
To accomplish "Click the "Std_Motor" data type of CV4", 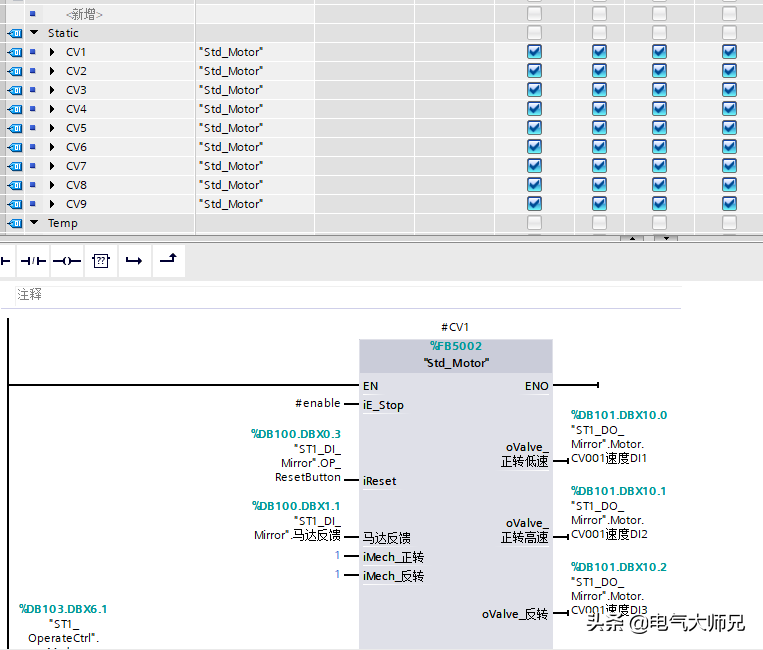I will [x=232, y=109].
